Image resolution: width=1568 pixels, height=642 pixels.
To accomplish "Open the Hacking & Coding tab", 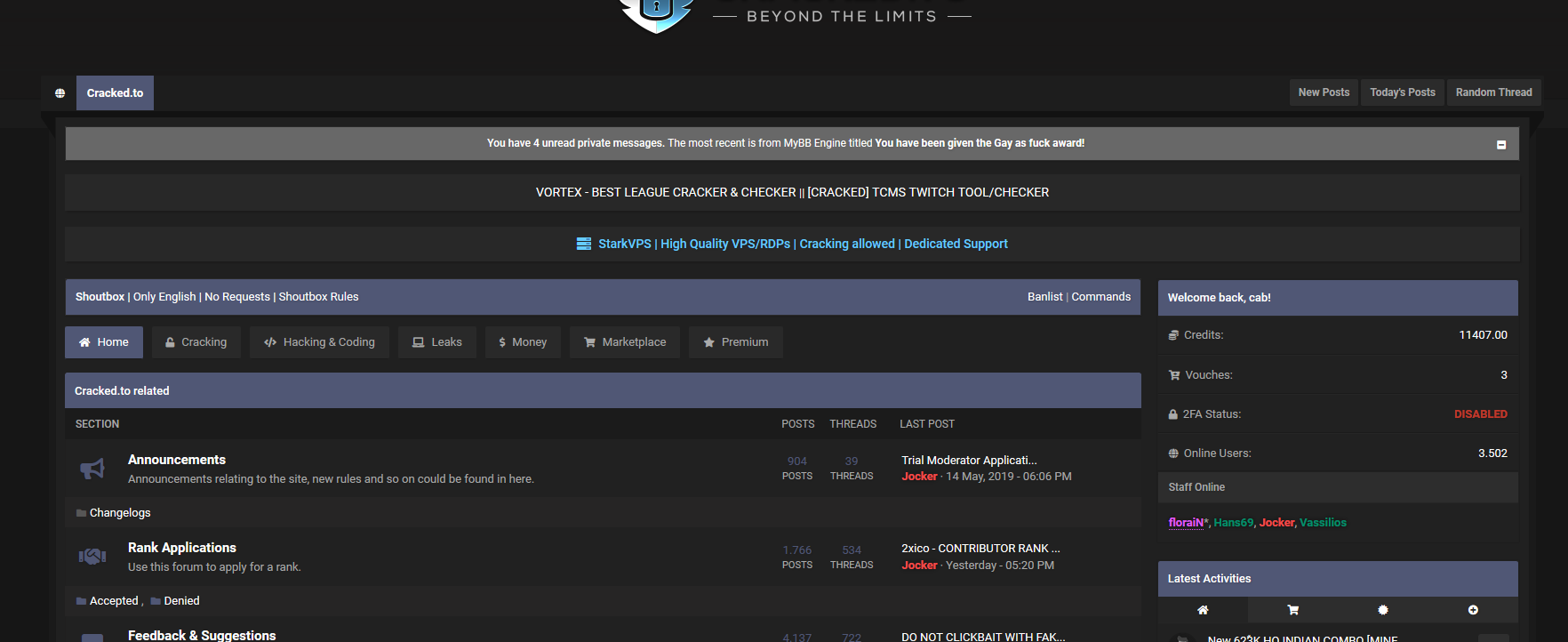I will (320, 342).
